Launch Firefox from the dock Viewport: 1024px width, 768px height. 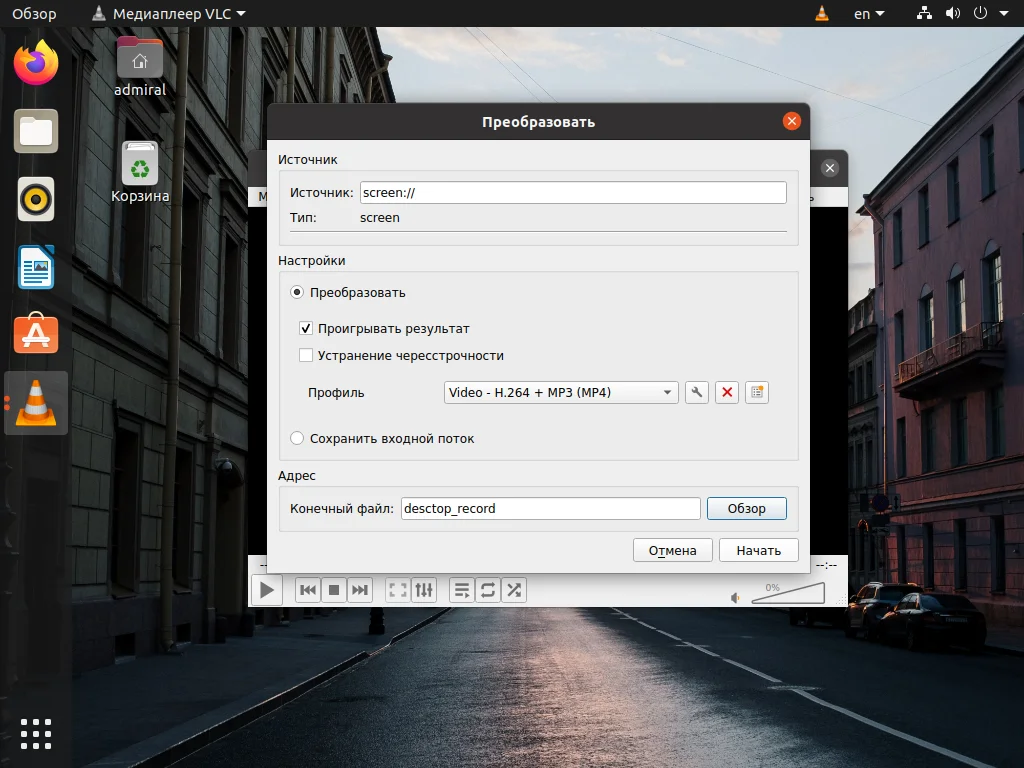35,62
